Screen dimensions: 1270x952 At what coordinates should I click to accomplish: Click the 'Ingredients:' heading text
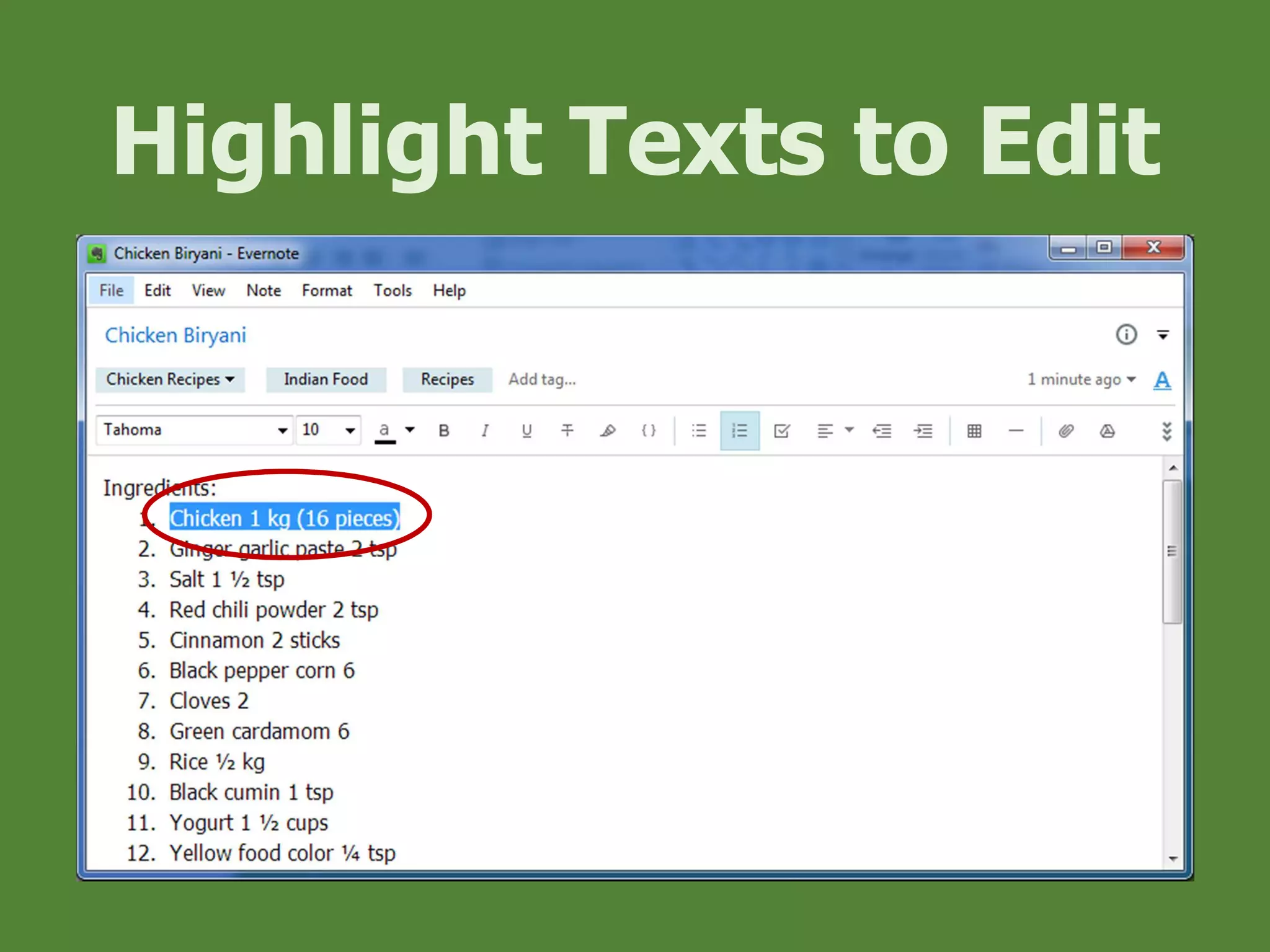tap(159, 488)
